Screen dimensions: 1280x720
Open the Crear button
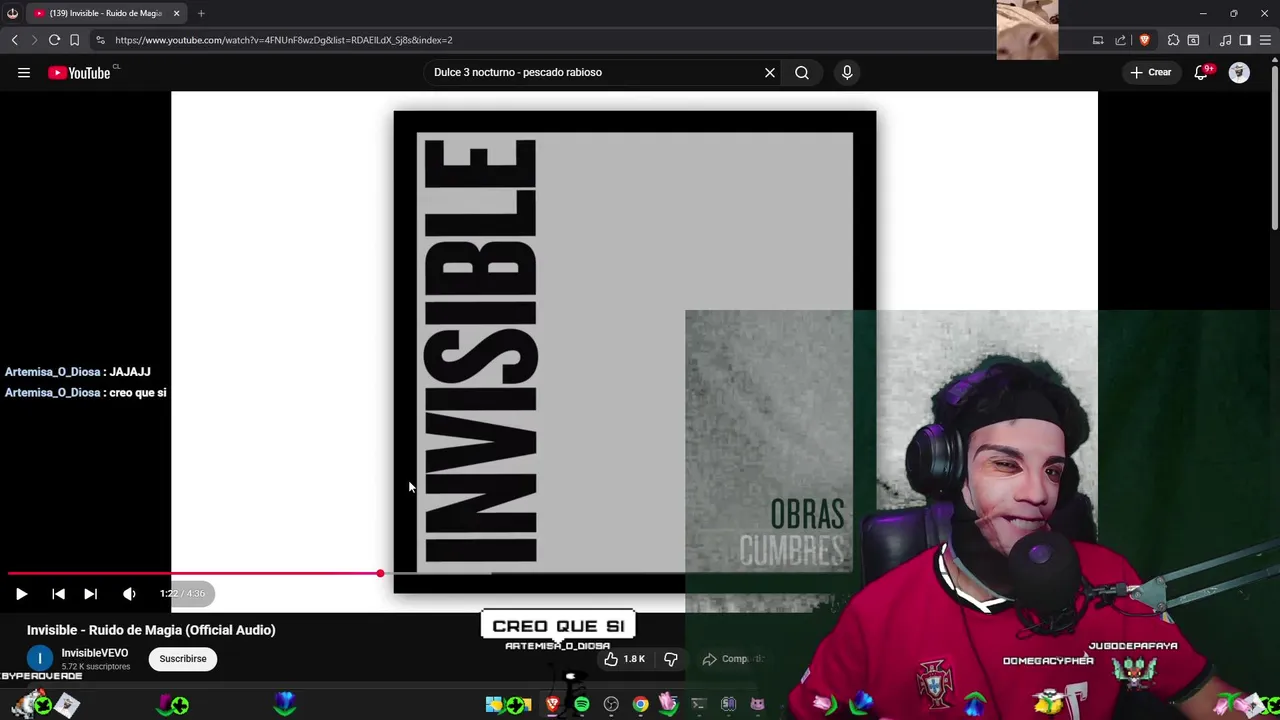click(x=1151, y=72)
